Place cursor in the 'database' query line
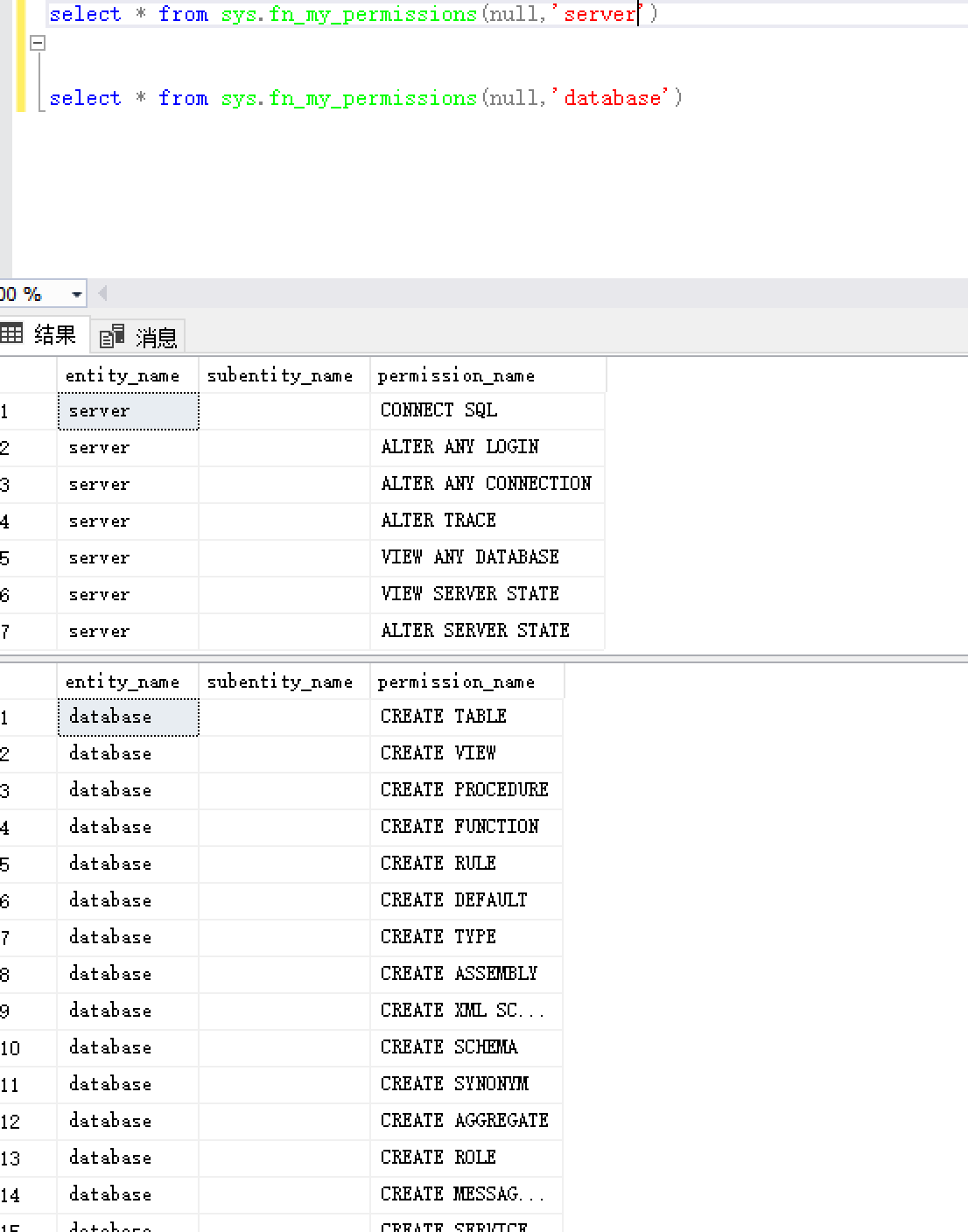 [365, 98]
